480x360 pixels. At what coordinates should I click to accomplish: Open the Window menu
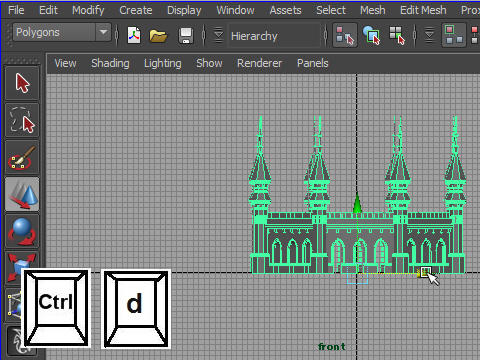(x=235, y=10)
